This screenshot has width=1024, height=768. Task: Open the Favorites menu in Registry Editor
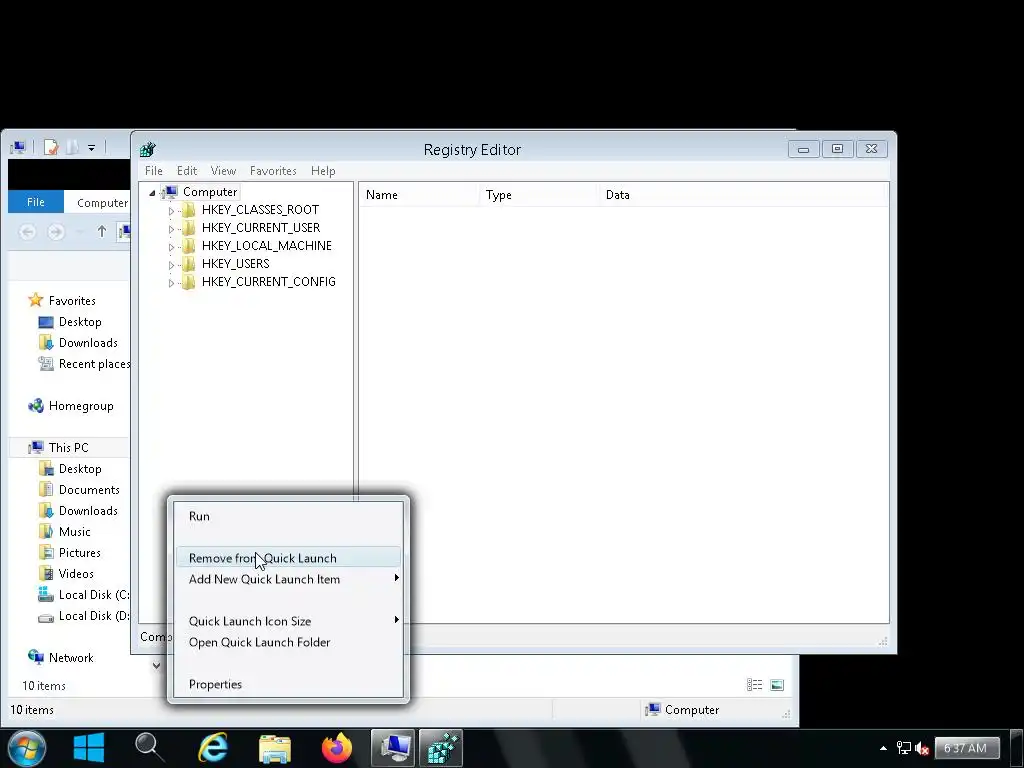(x=273, y=171)
